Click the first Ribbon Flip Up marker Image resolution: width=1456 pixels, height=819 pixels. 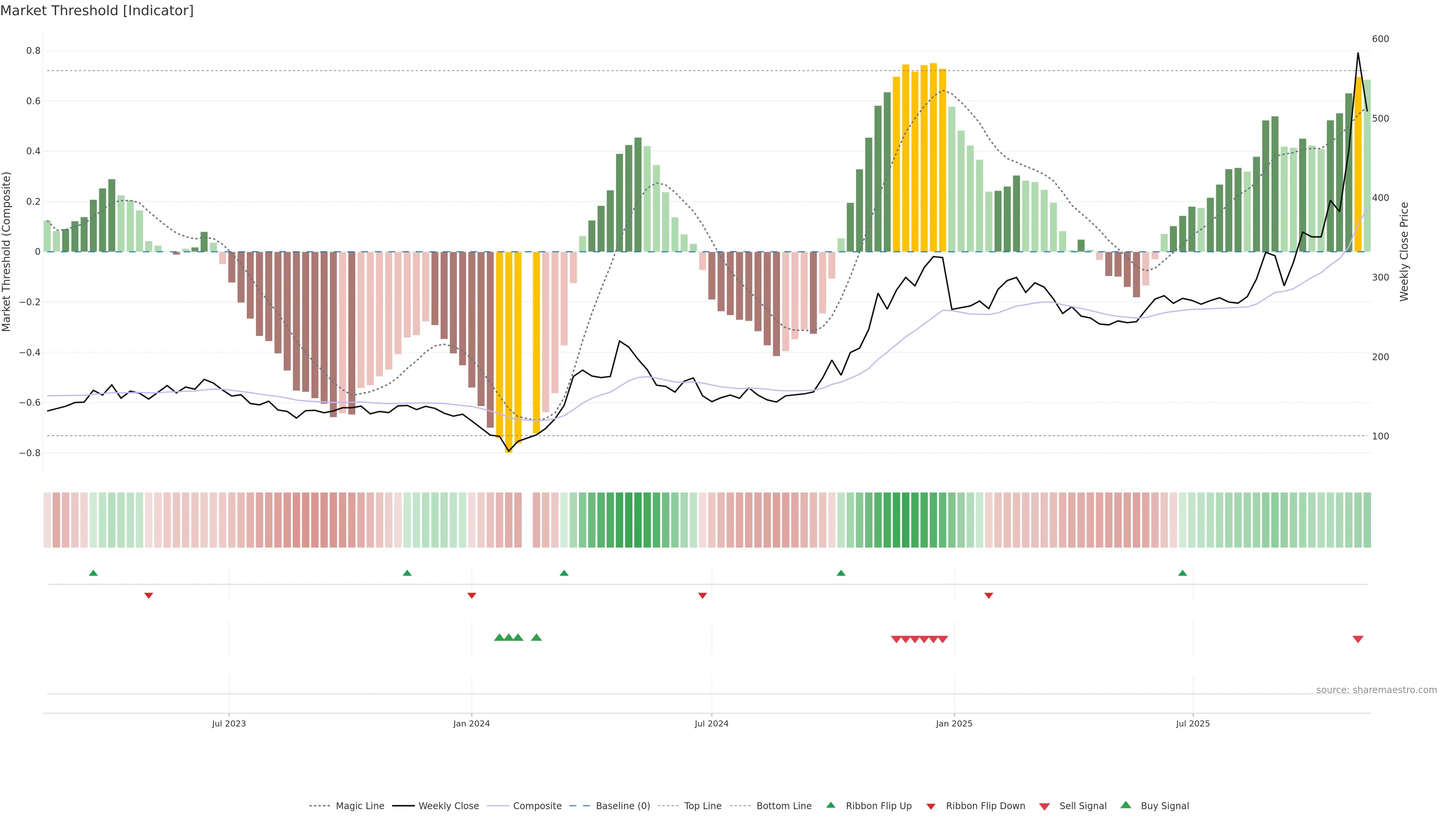click(x=93, y=573)
